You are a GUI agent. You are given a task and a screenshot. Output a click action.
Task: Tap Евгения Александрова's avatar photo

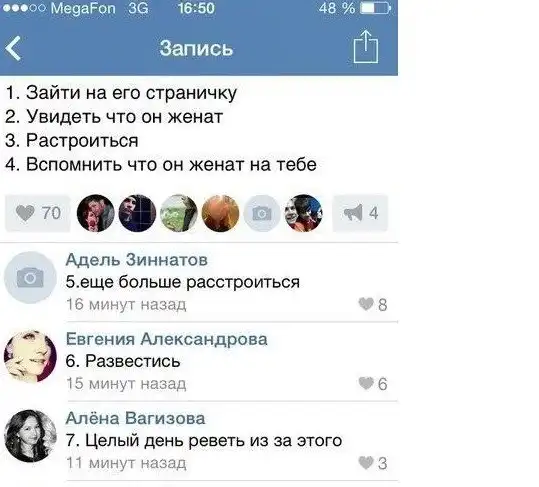[x=30, y=356]
